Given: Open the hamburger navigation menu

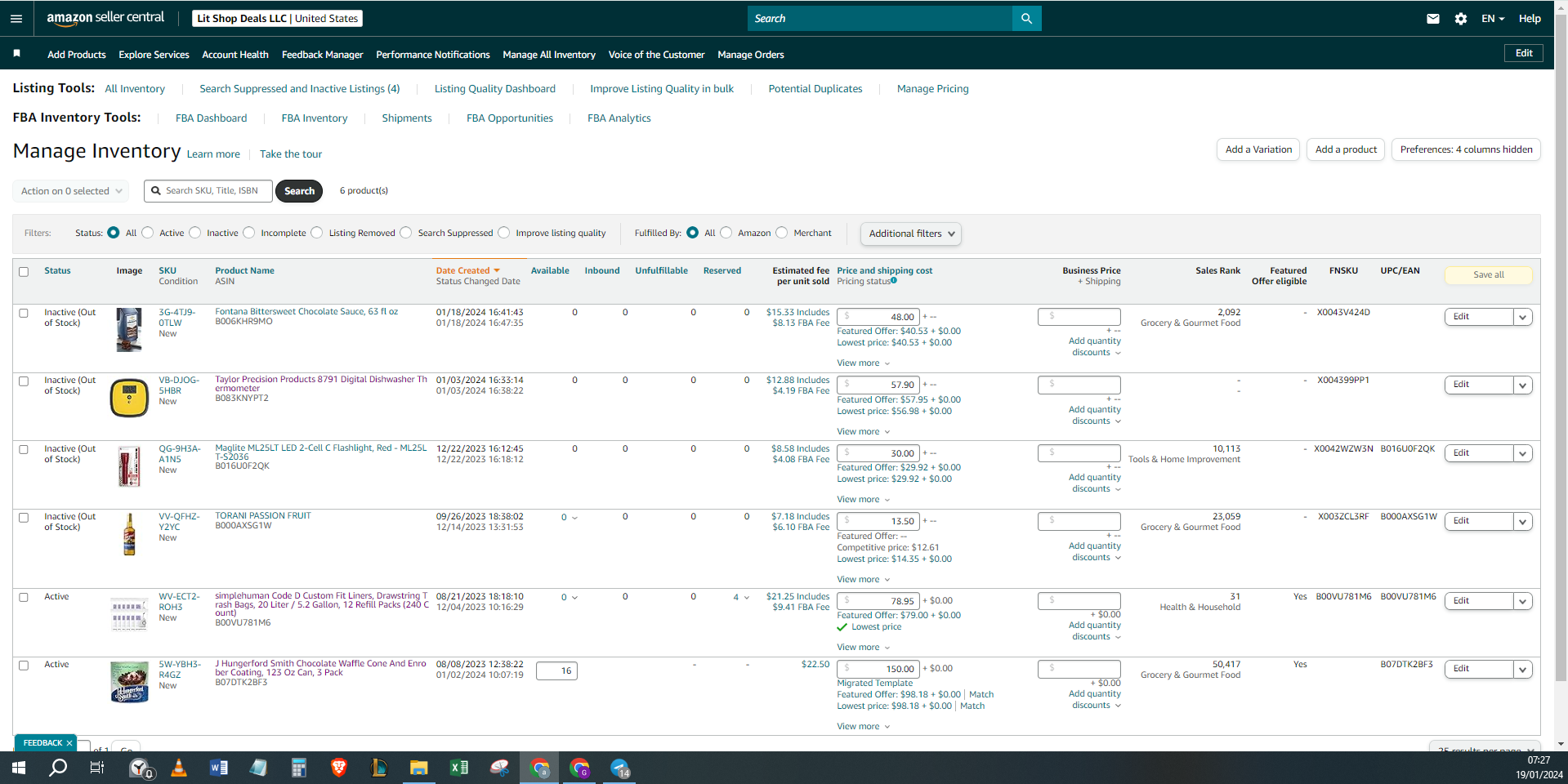Looking at the screenshot, I should click(x=16, y=18).
